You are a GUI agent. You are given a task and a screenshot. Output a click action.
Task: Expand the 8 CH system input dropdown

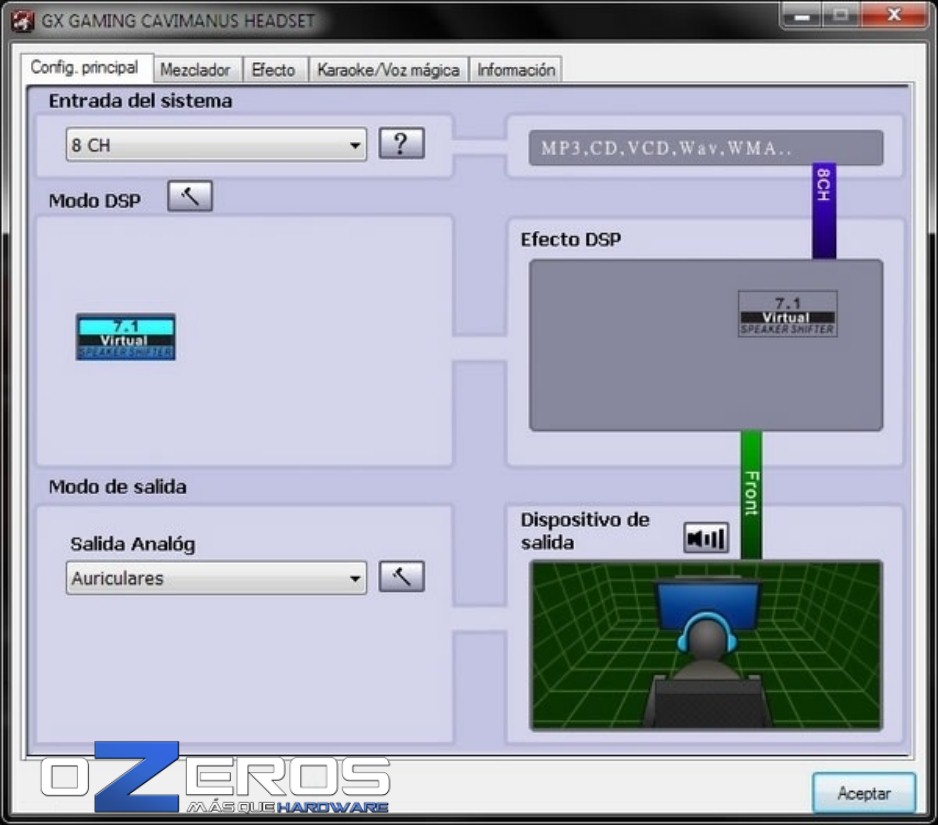click(x=216, y=145)
